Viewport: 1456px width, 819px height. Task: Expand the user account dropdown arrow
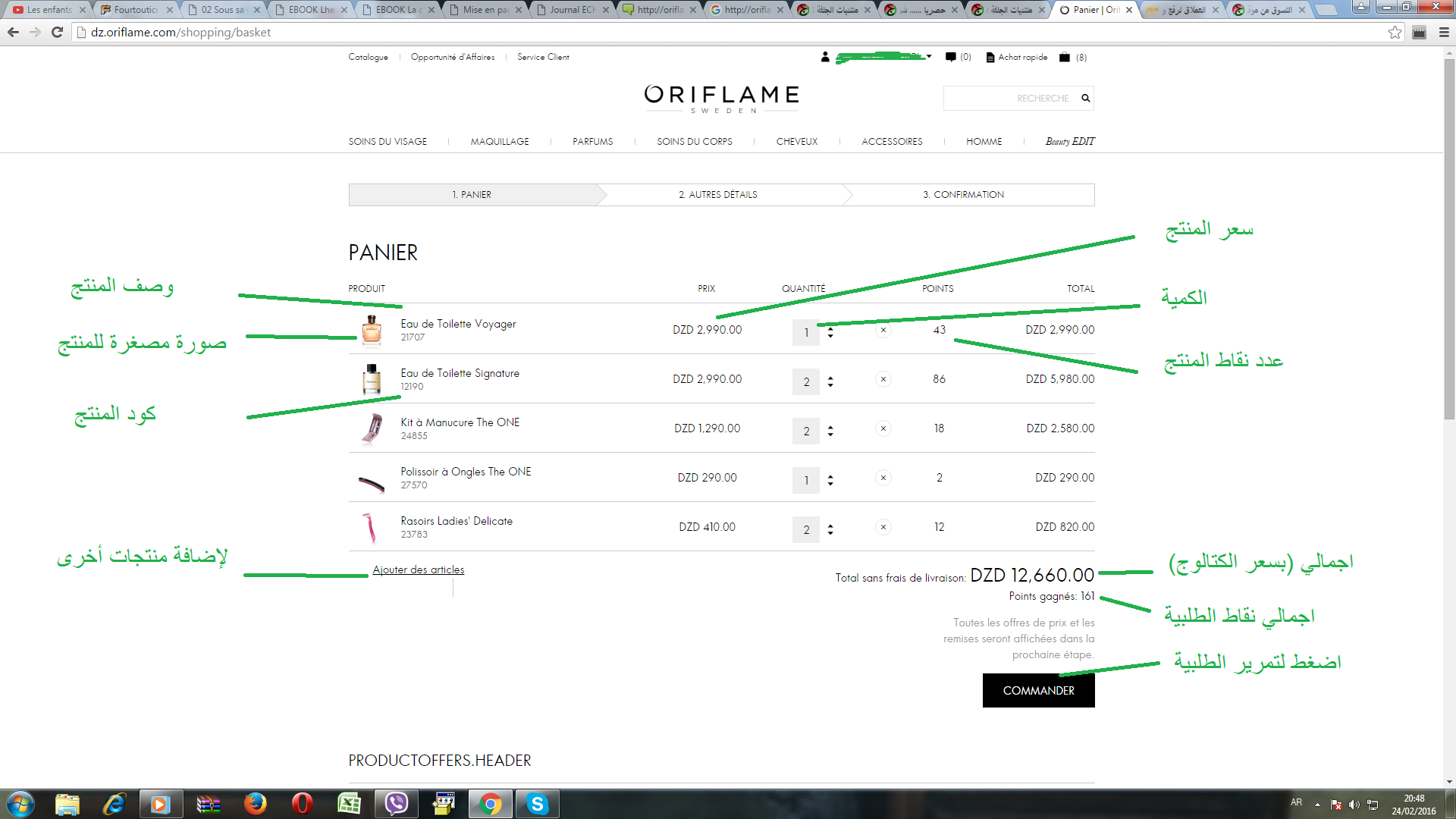pos(929,57)
